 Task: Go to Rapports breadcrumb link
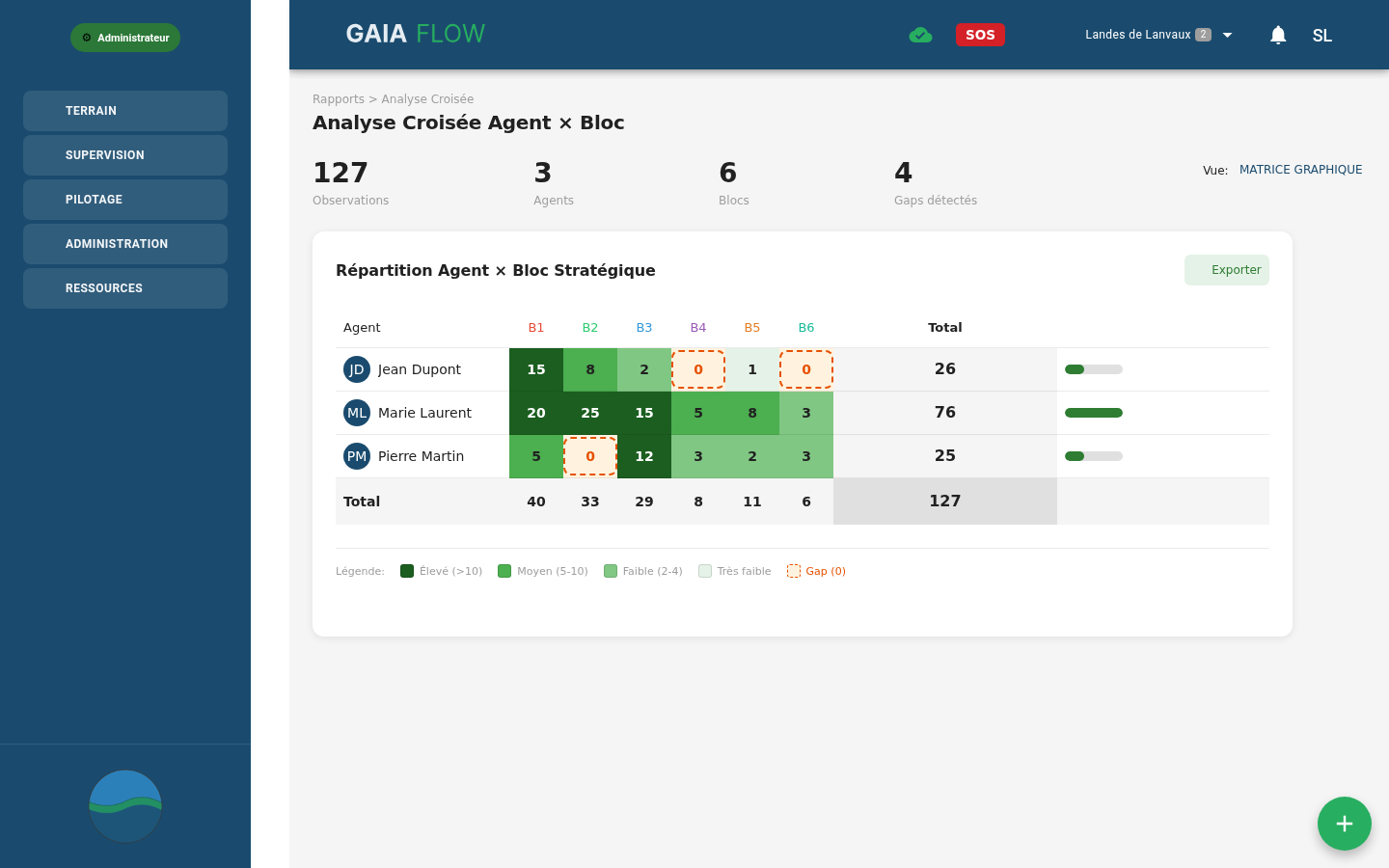coord(338,99)
